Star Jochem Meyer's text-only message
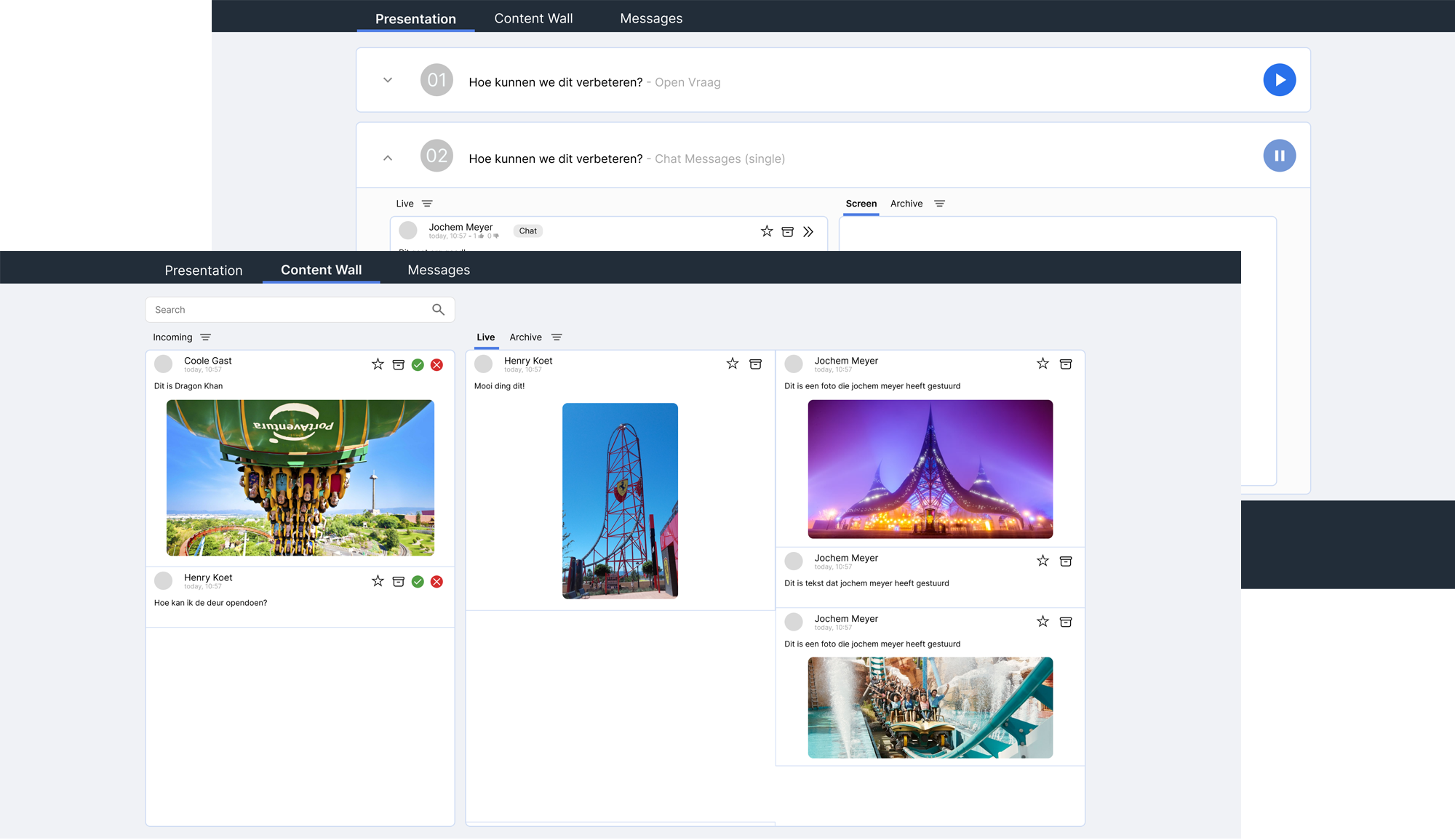 [x=1043, y=561]
